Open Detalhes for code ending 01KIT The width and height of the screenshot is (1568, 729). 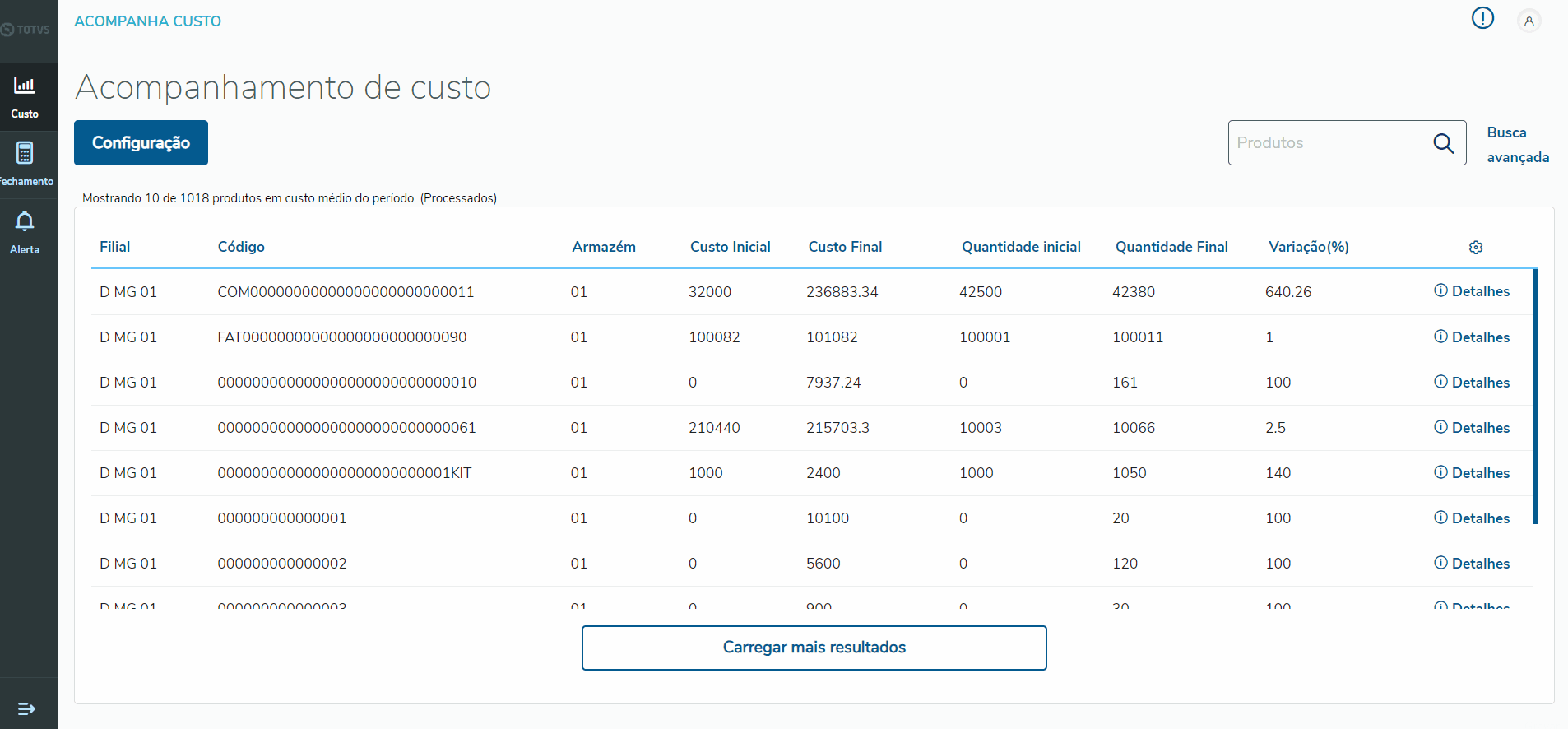click(1472, 473)
